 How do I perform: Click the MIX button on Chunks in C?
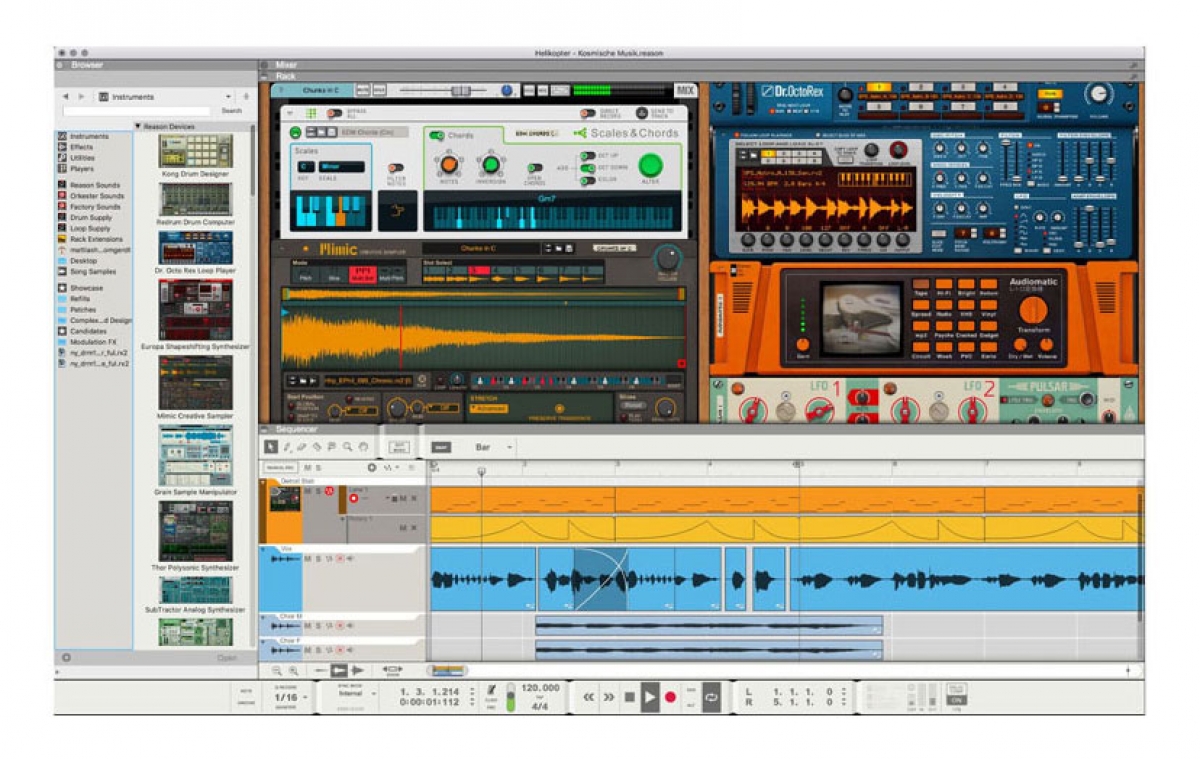click(x=685, y=90)
